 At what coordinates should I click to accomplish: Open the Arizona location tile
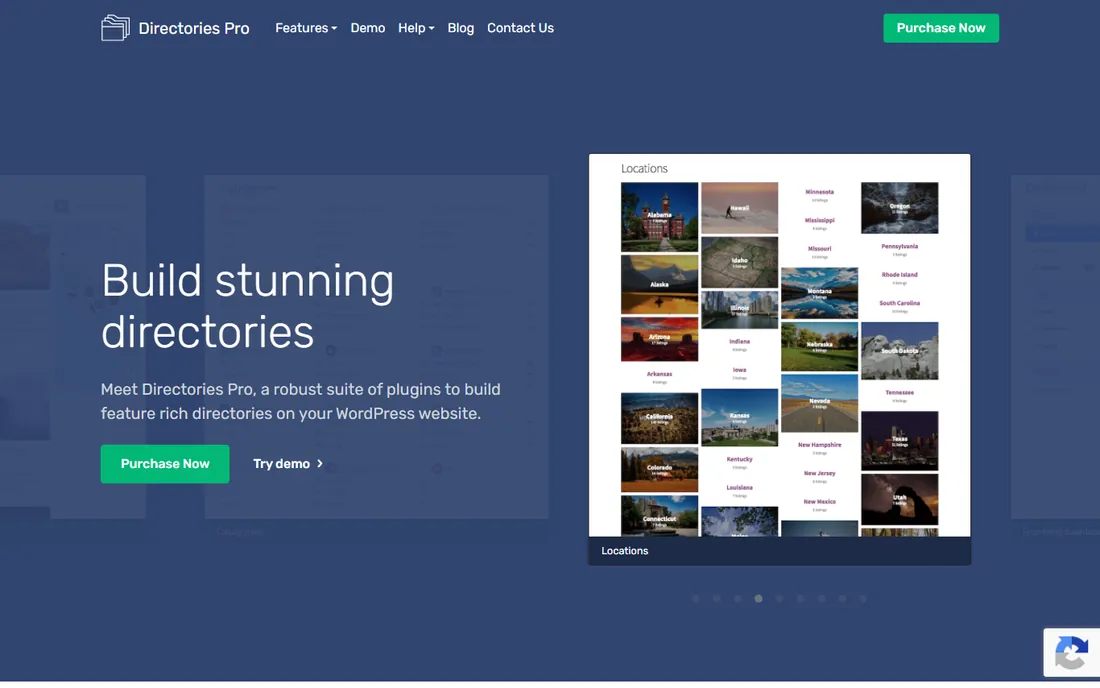[659, 339]
